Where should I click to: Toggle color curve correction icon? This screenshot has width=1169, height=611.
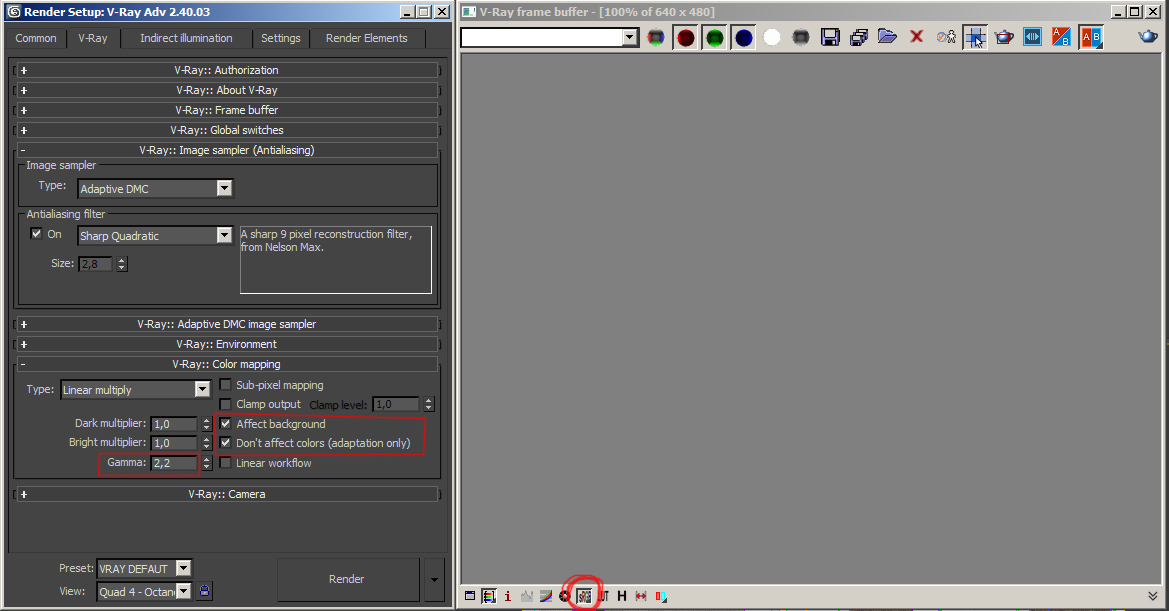pyautogui.click(x=546, y=596)
